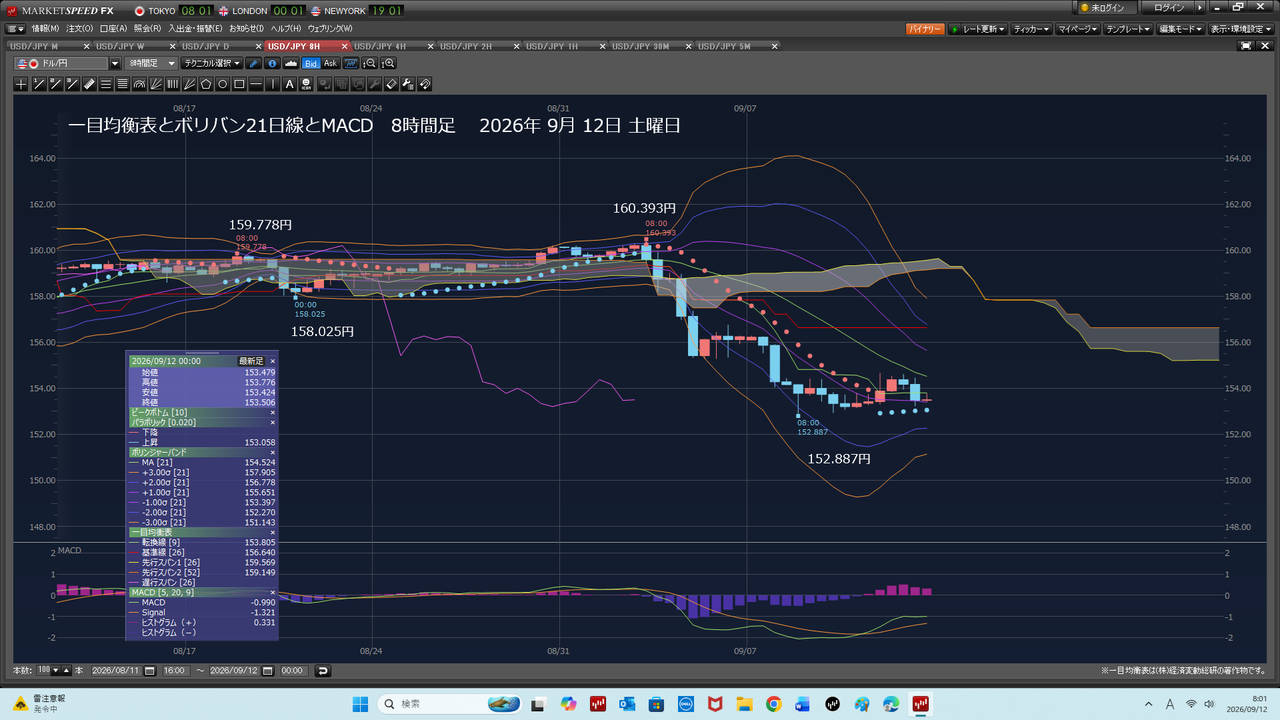Toggle the line-chart display icon after Ask
The height and width of the screenshot is (720, 1280).
coord(351,64)
